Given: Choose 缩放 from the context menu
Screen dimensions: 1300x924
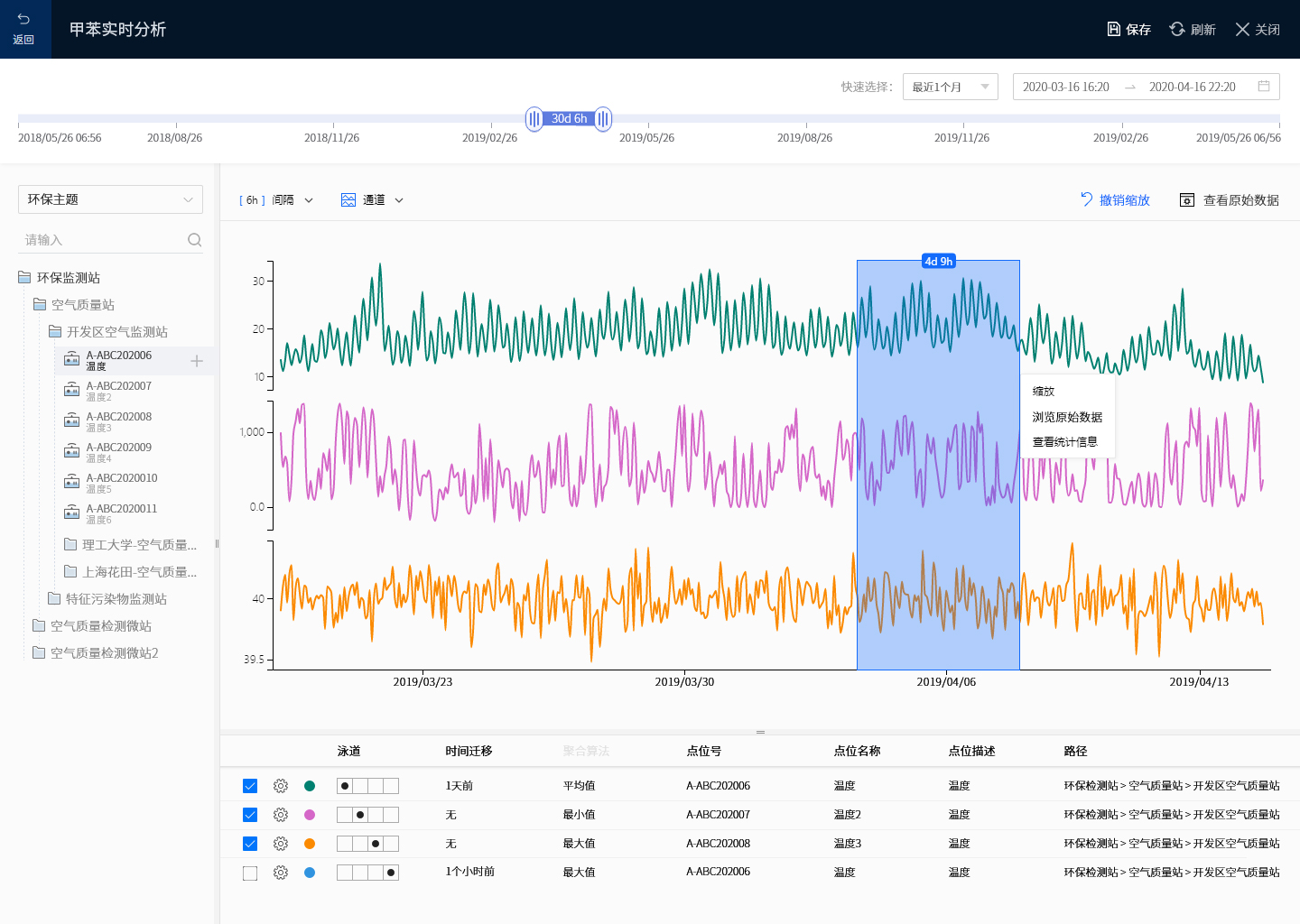Looking at the screenshot, I should (1044, 391).
